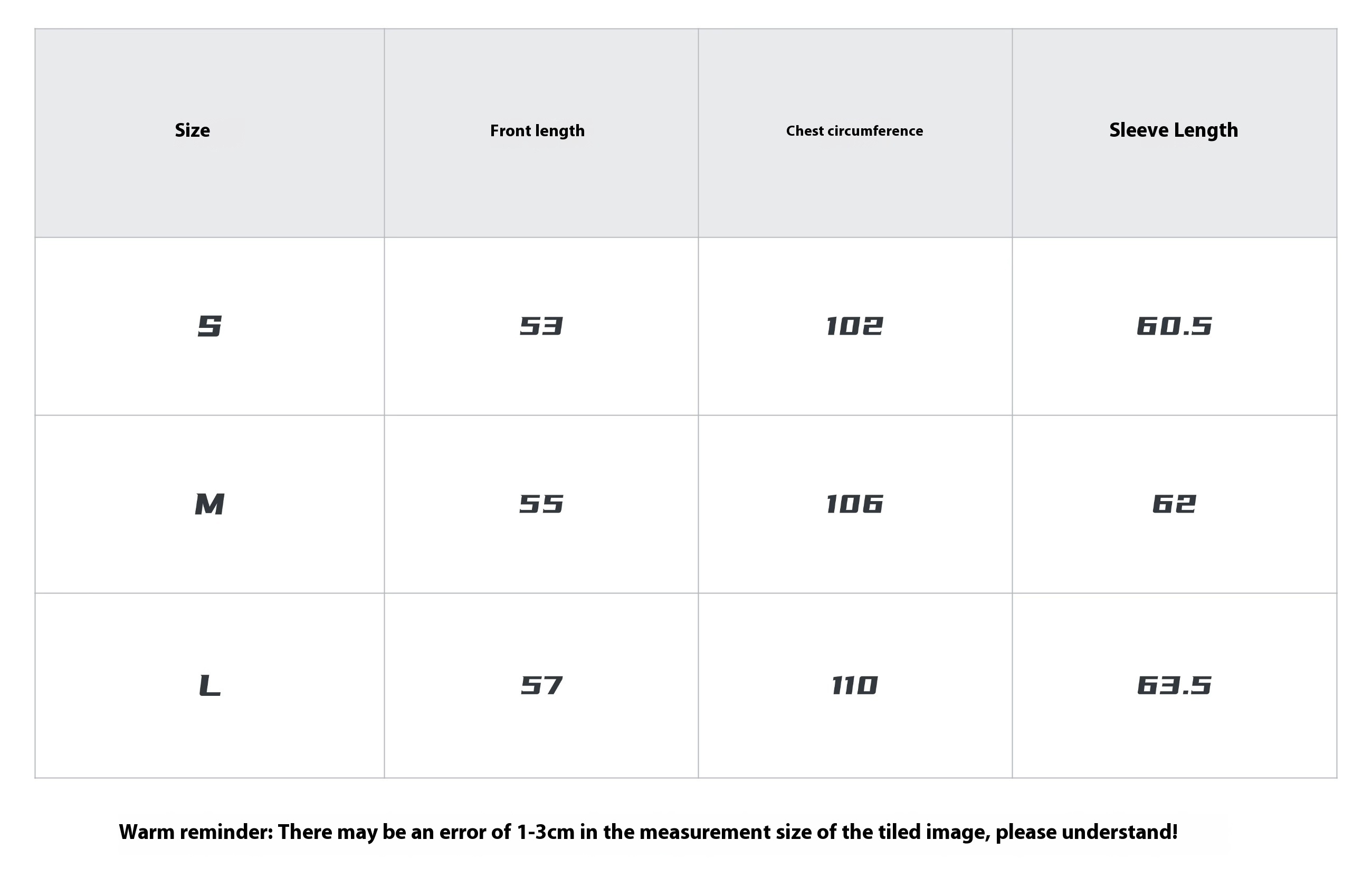
Task: Select the L size cell
Action: point(209,685)
